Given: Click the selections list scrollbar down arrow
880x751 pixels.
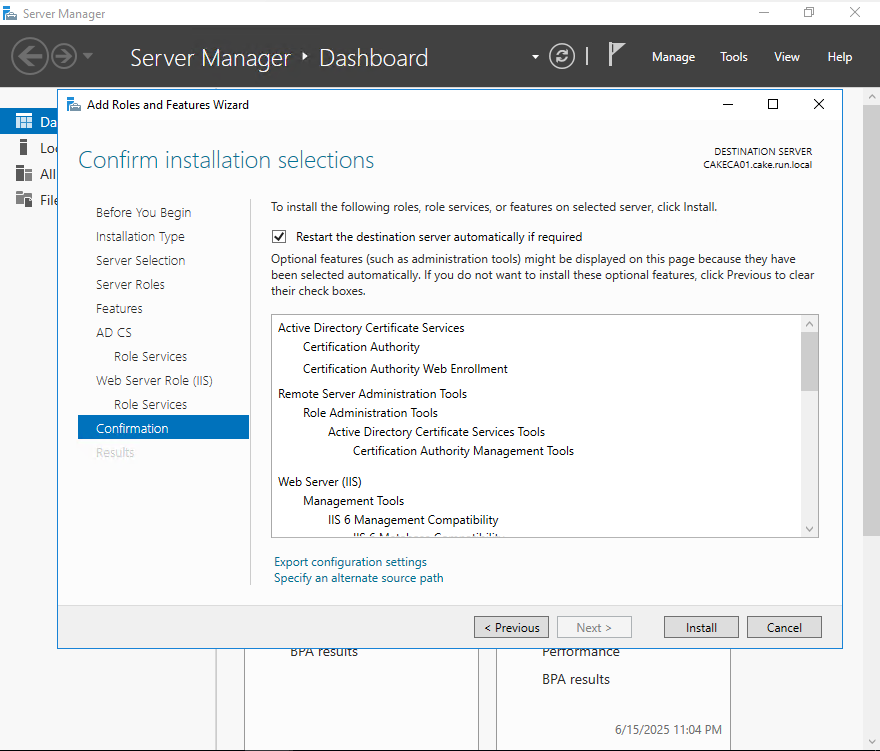Looking at the screenshot, I should pos(810,529).
